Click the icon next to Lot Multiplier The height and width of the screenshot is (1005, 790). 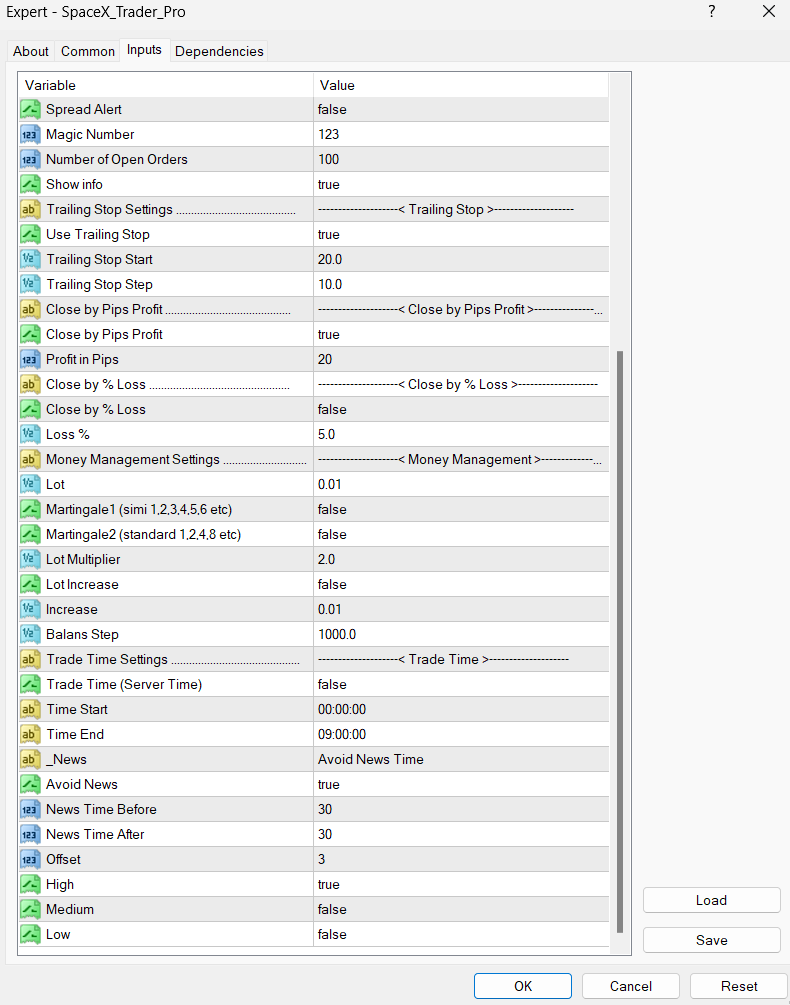[29, 559]
